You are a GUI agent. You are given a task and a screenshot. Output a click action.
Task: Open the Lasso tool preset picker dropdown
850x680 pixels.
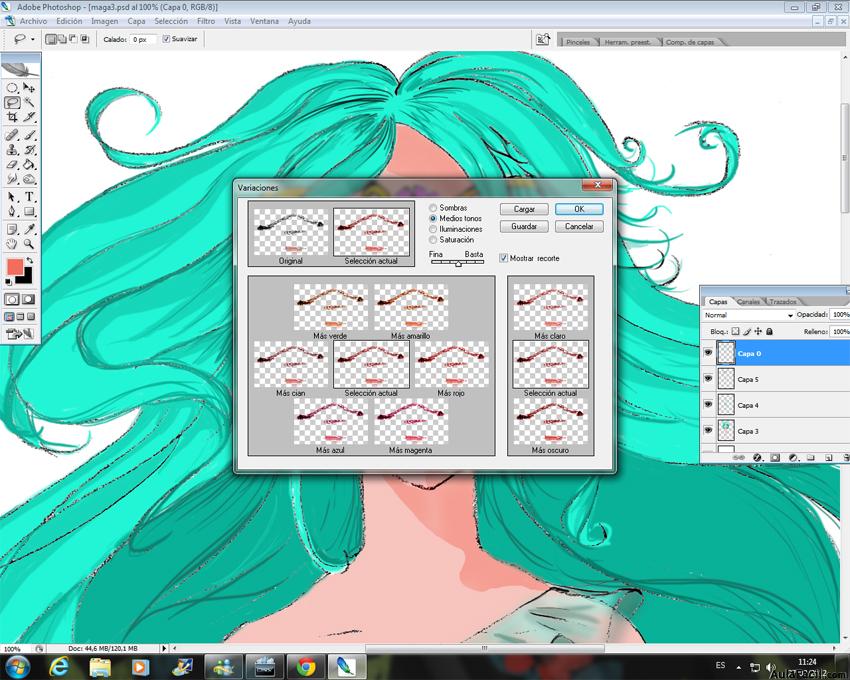(x=33, y=40)
